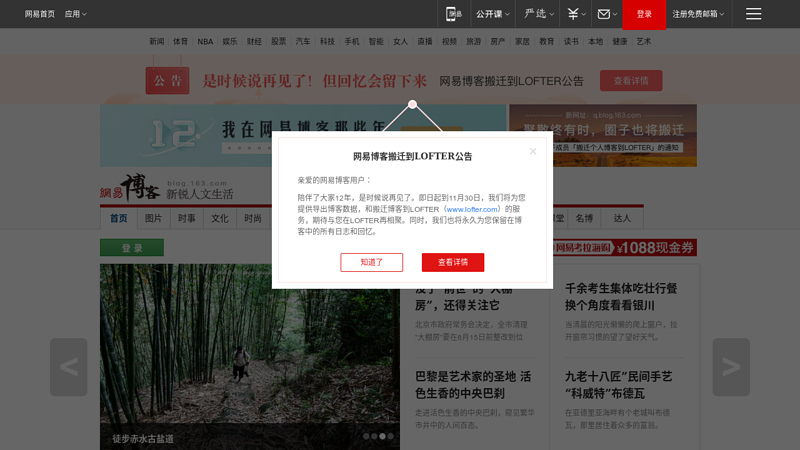This screenshot has width=800, height=450.
Task: Open the 1088现金券 ad banner
Action: click(624, 247)
